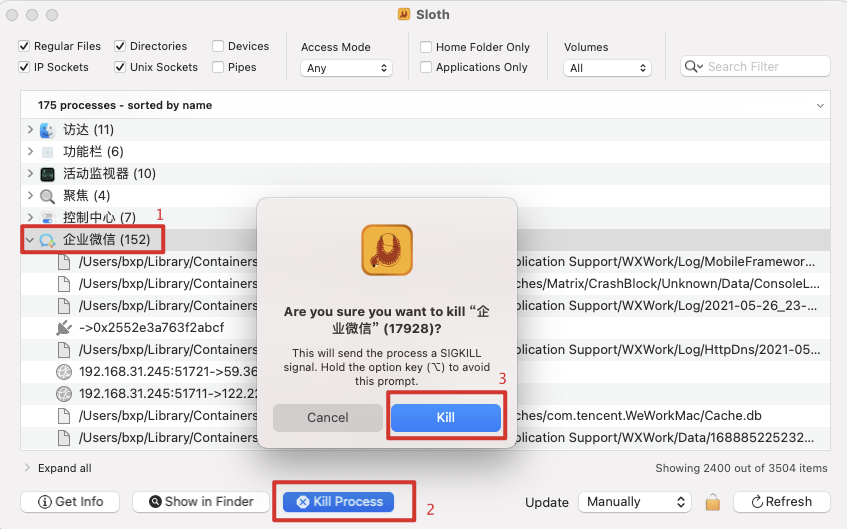847x529 pixels.
Task: Enable the Pipes checkbox
Action: [x=218, y=67]
